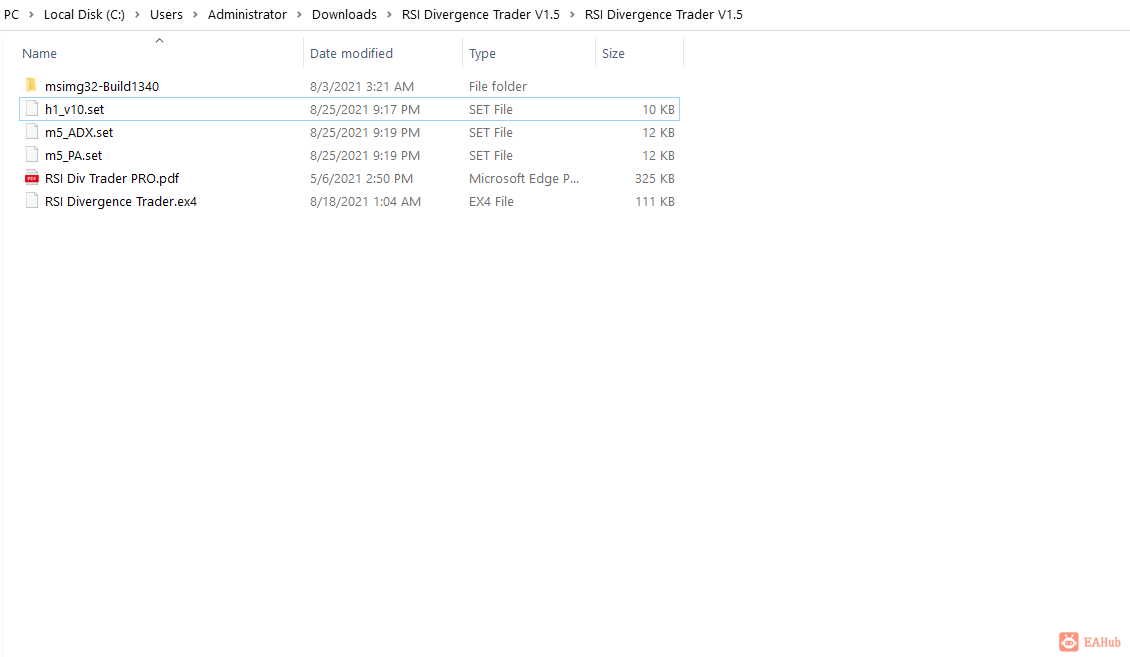Click the h1_v10.set file icon
This screenshot has width=1130, height=657.
click(31, 109)
